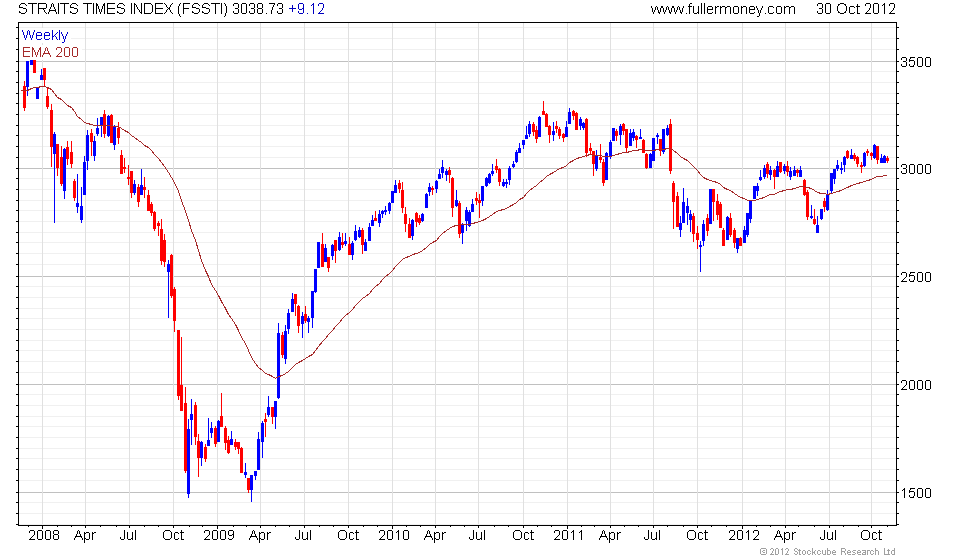Click the +9.12 change value

[x=306, y=9]
